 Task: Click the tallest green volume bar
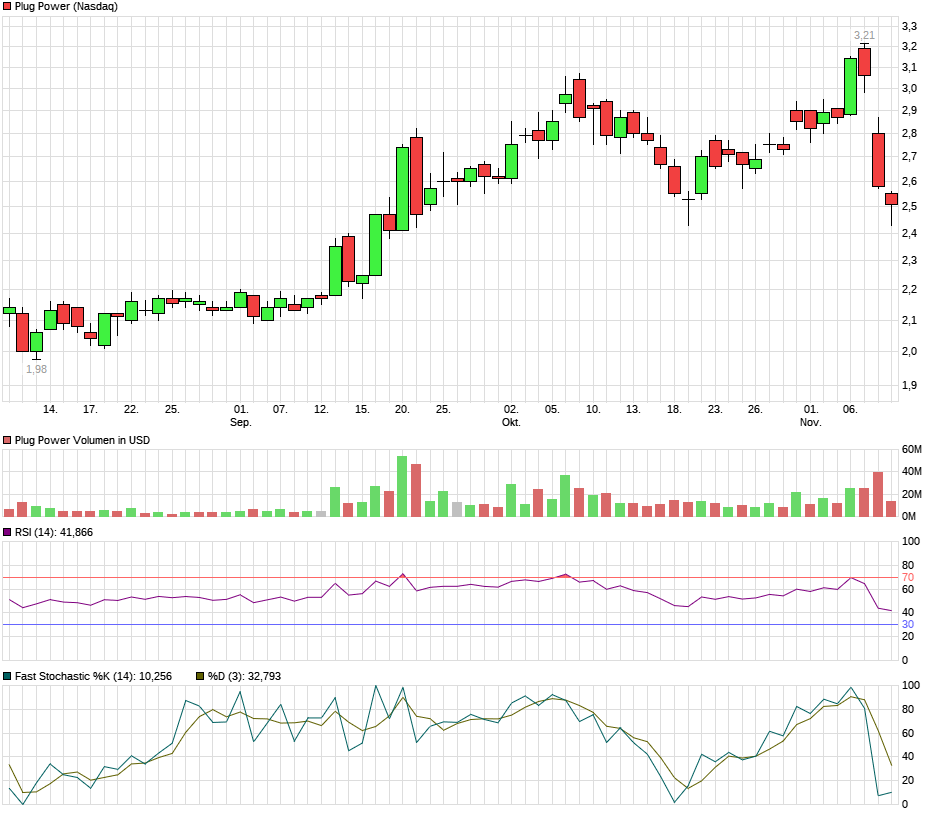click(402, 486)
